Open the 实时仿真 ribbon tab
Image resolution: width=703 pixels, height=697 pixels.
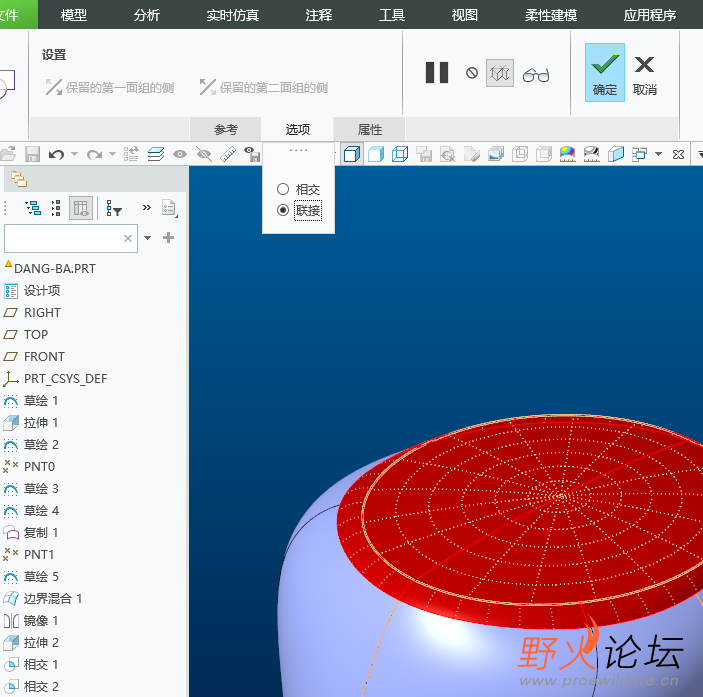pyautogui.click(x=233, y=15)
